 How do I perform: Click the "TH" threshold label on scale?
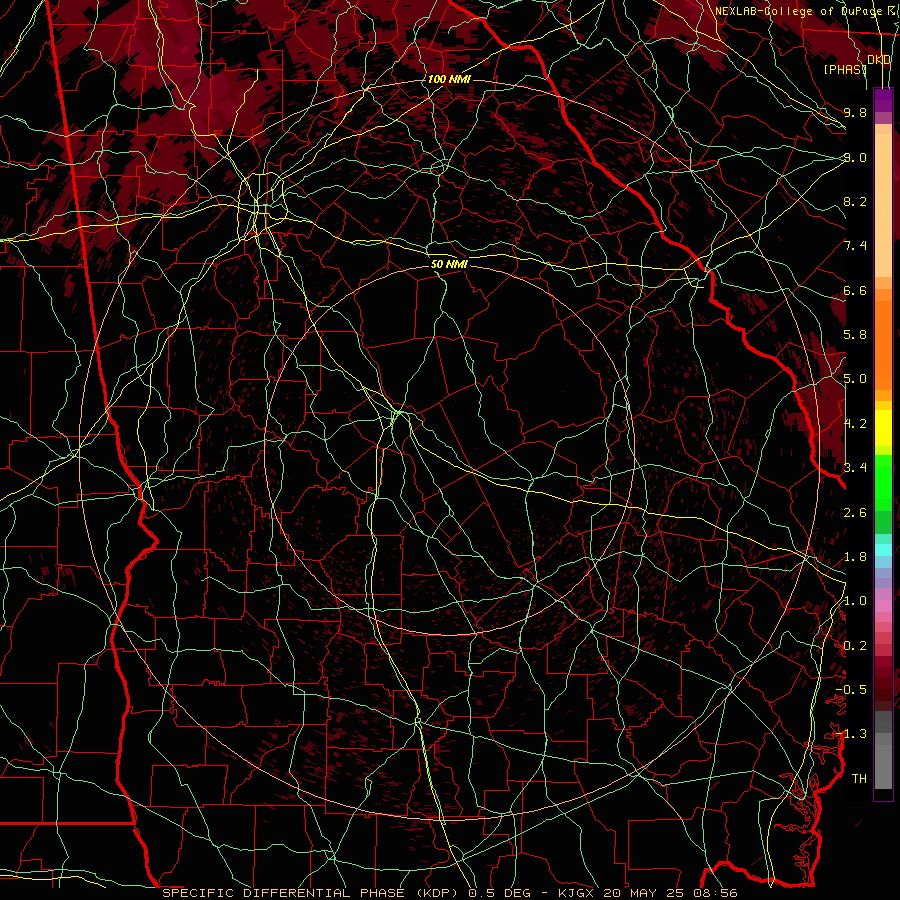tap(859, 779)
